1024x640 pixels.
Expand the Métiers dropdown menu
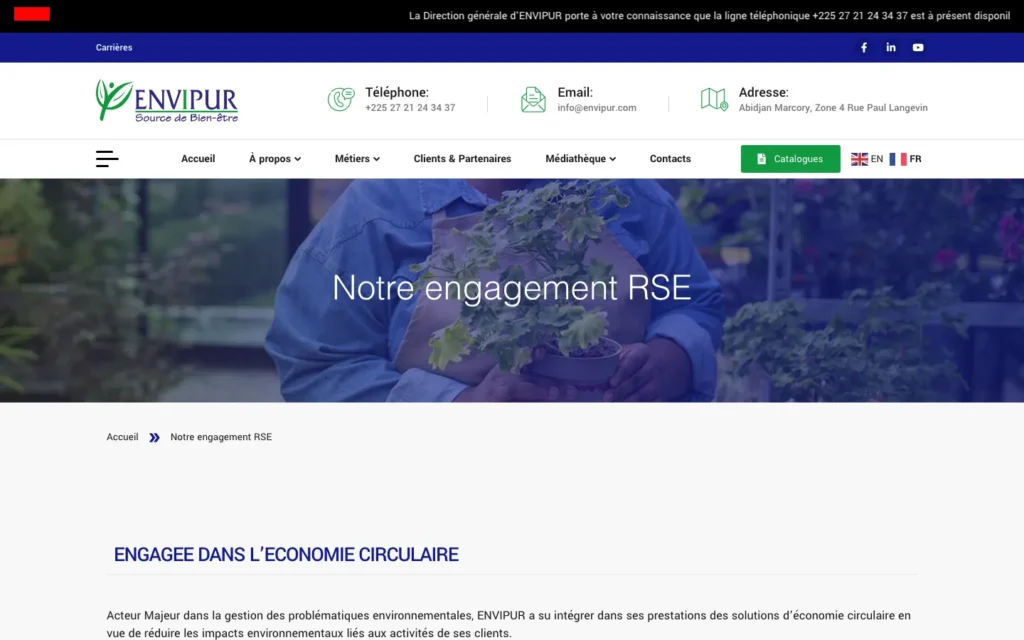[357, 159]
